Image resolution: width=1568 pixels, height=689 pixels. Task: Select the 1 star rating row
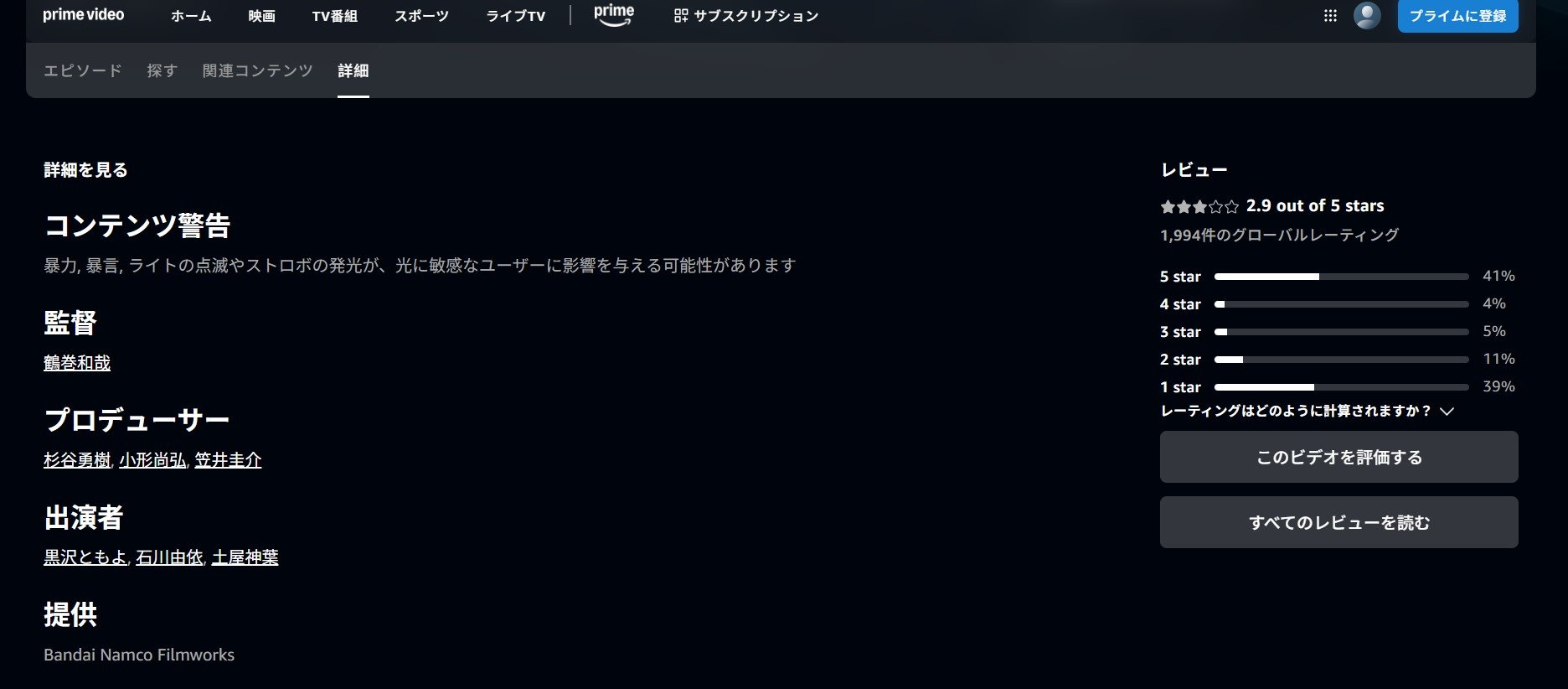pos(1340,387)
